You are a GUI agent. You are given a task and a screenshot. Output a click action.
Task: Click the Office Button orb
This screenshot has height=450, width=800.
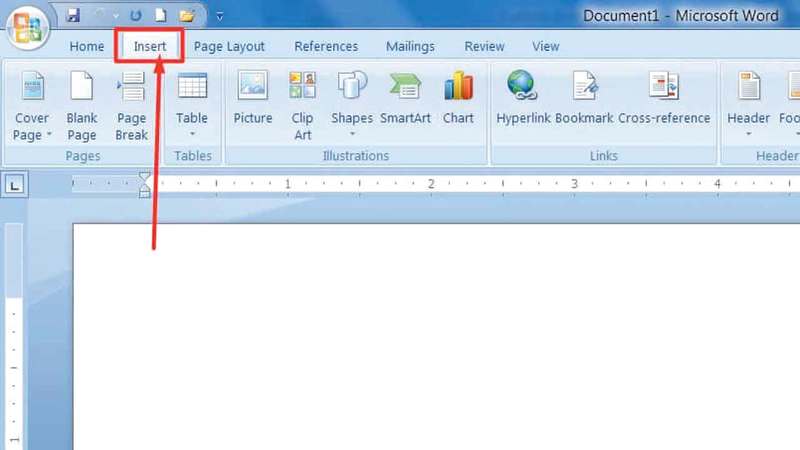[27, 28]
